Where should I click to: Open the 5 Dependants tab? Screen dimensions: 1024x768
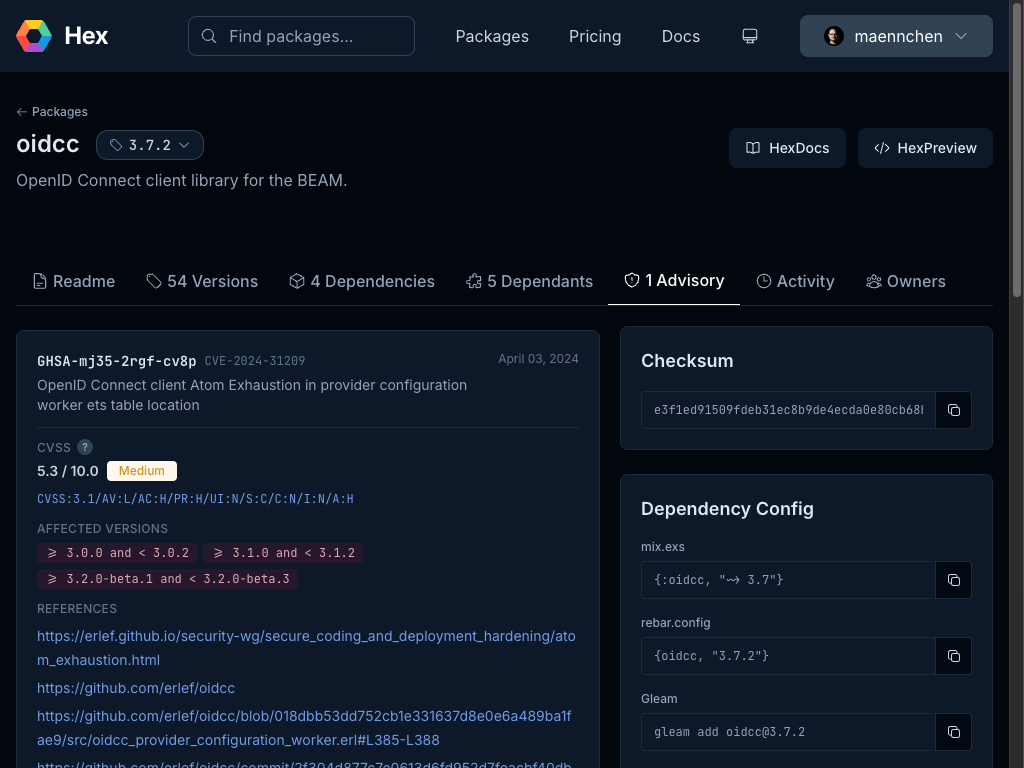pos(530,281)
